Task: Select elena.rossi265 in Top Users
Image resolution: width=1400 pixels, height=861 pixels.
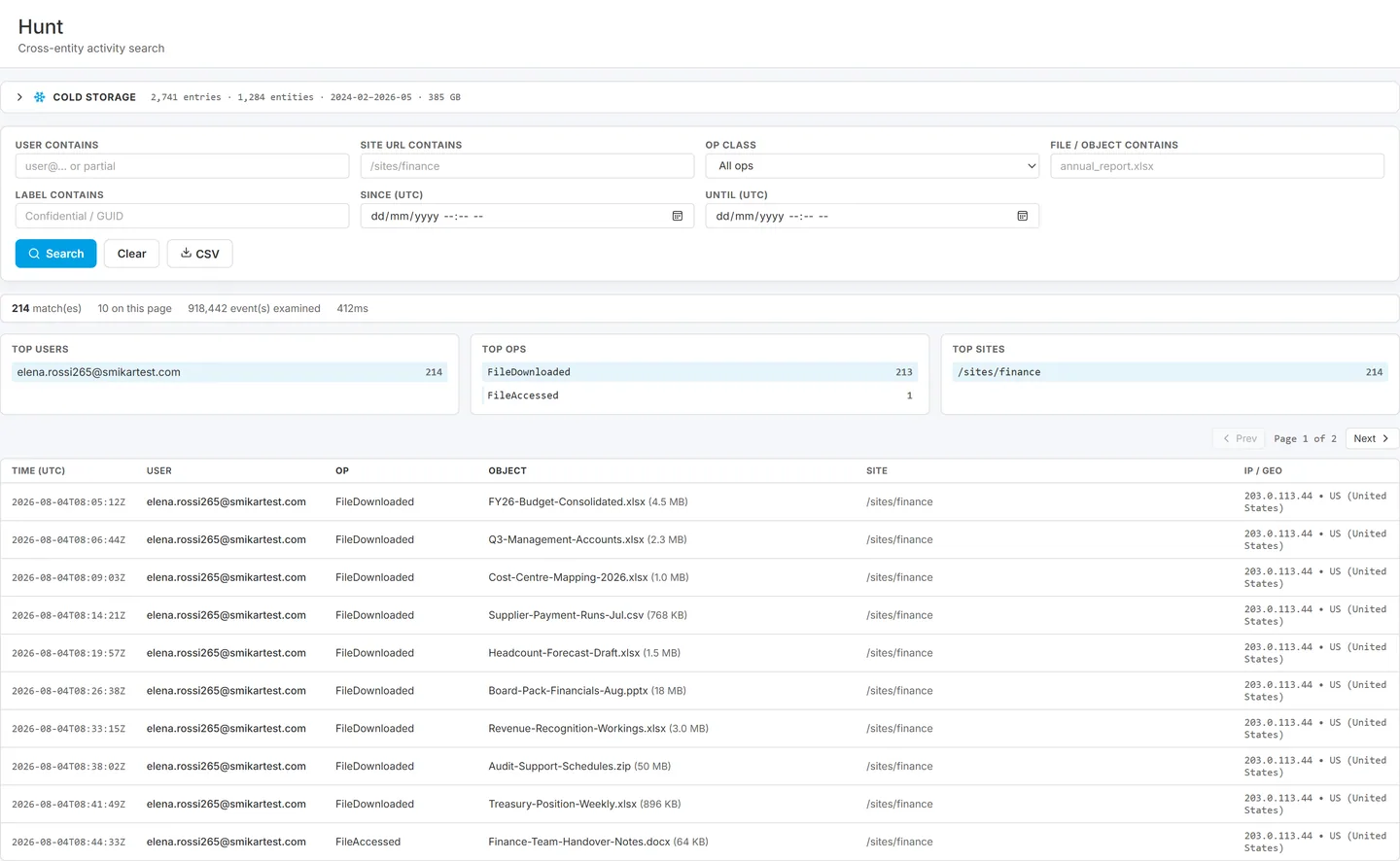Action: point(229,372)
